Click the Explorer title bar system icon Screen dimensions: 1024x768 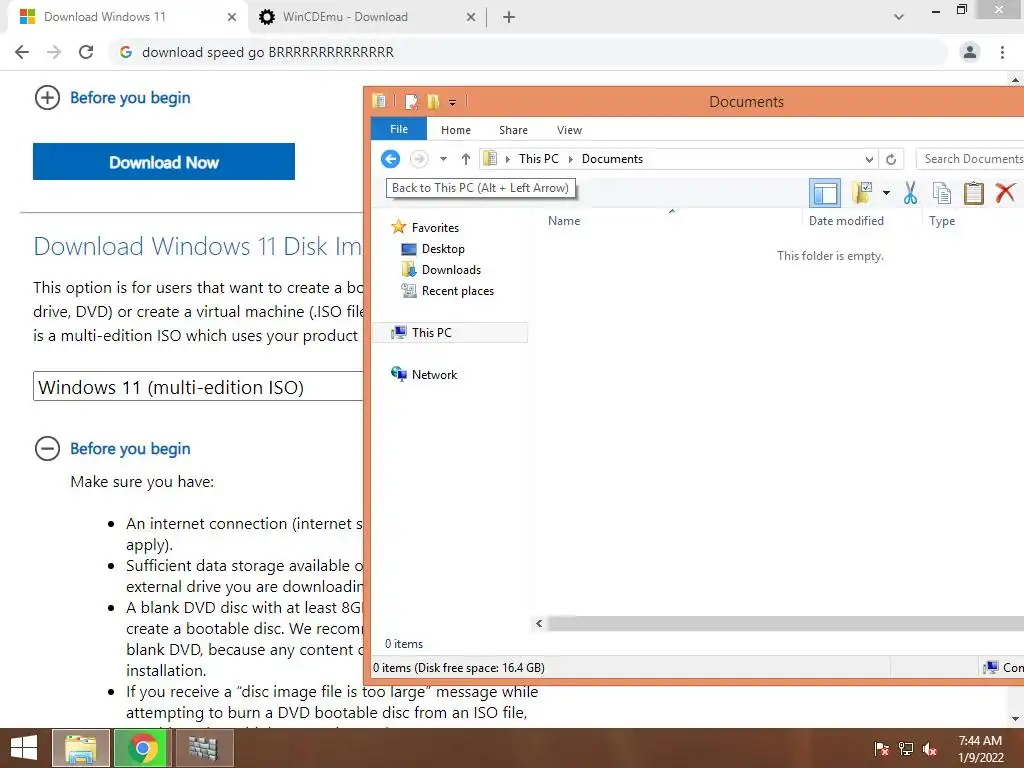379,101
